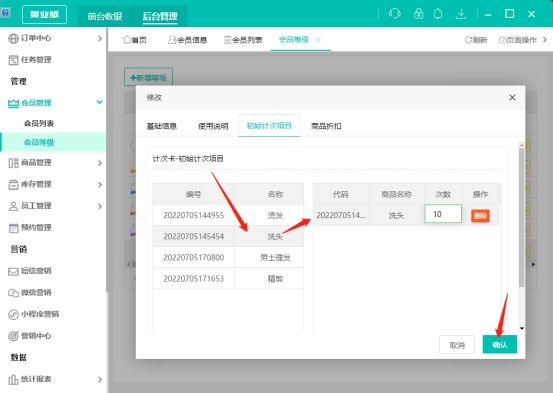This screenshot has width=553, height=393.
Task: Switch to 前台收银 tab
Action: pyautogui.click(x=105, y=16)
